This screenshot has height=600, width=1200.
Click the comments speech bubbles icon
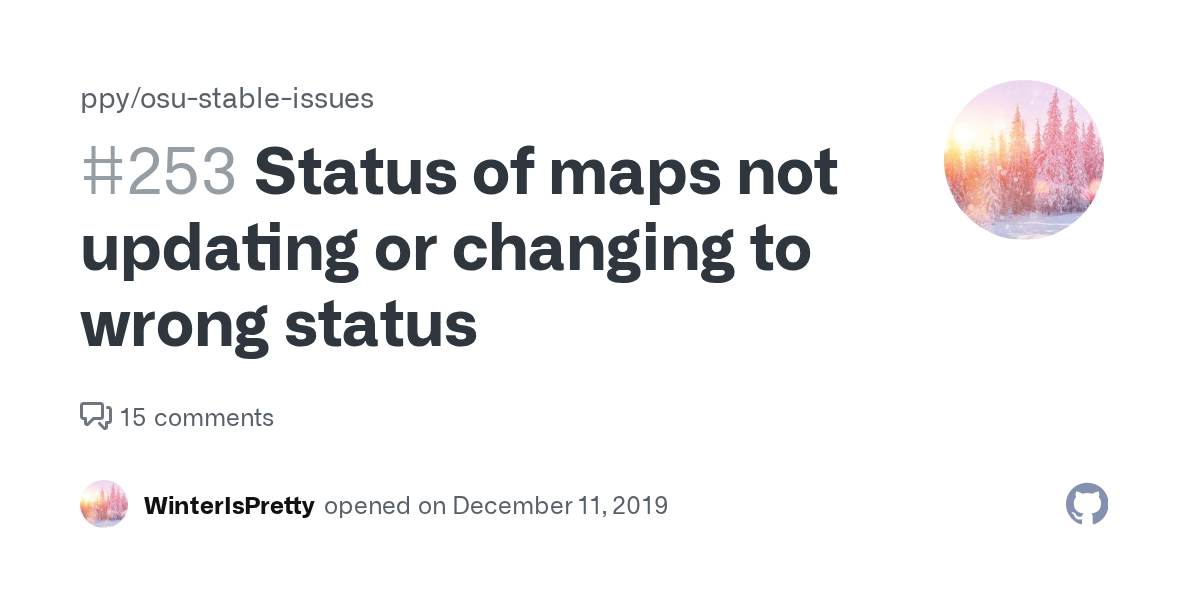click(x=95, y=416)
